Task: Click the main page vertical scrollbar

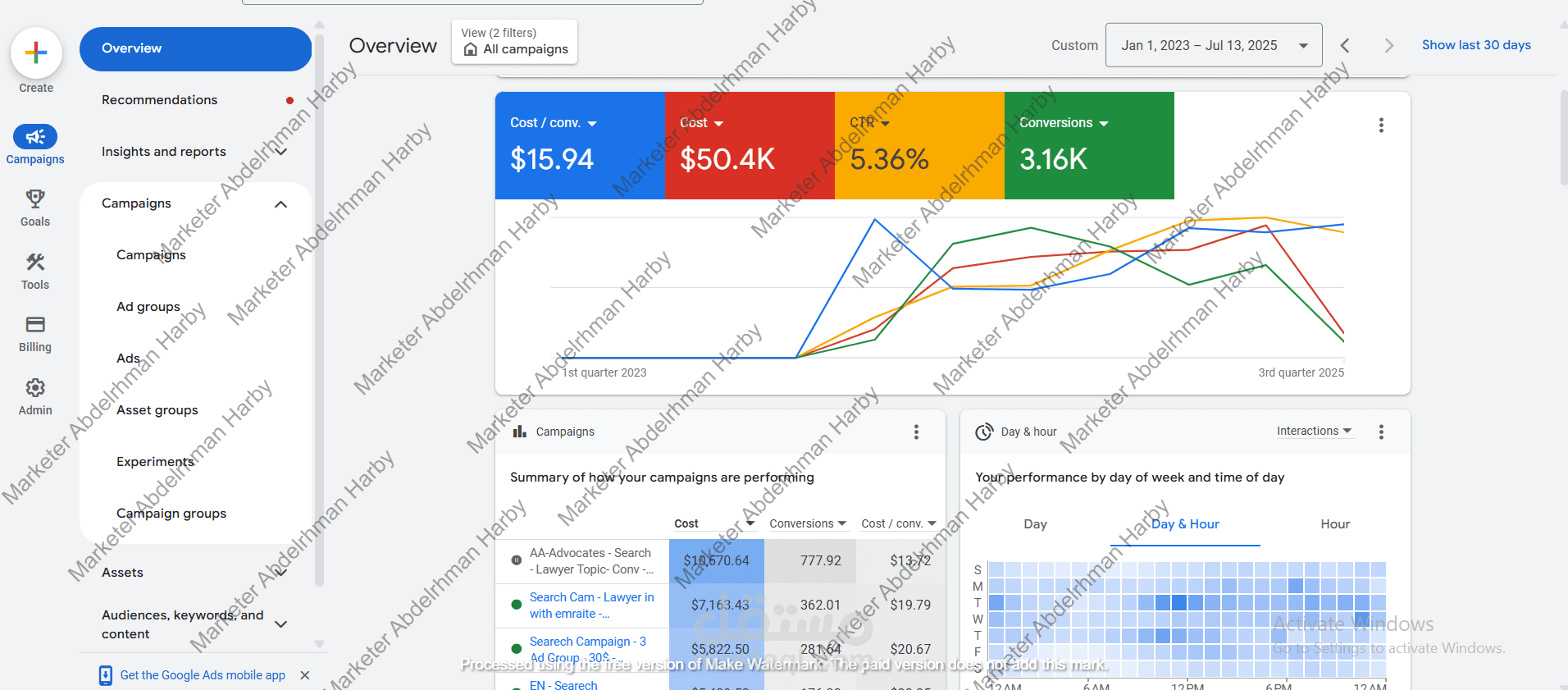Action: (1564, 138)
